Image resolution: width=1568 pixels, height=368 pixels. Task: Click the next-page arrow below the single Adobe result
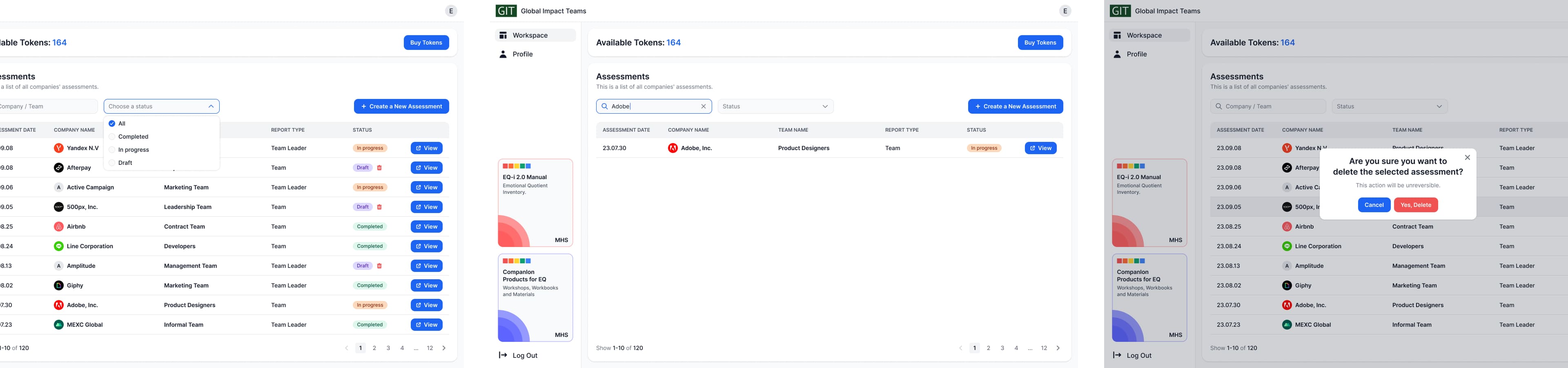1057,348
